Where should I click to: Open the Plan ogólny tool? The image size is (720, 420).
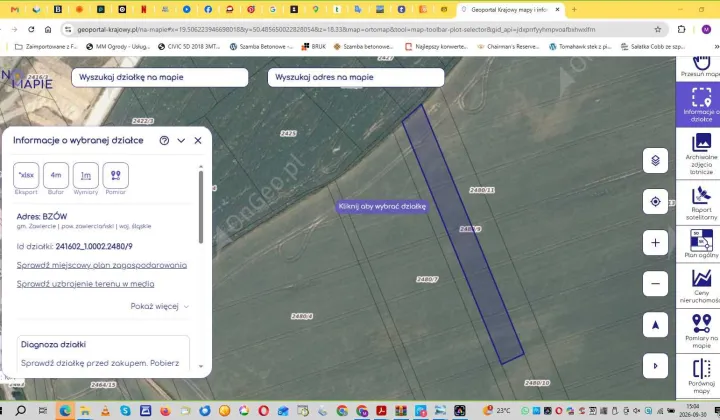coord(700,244)
